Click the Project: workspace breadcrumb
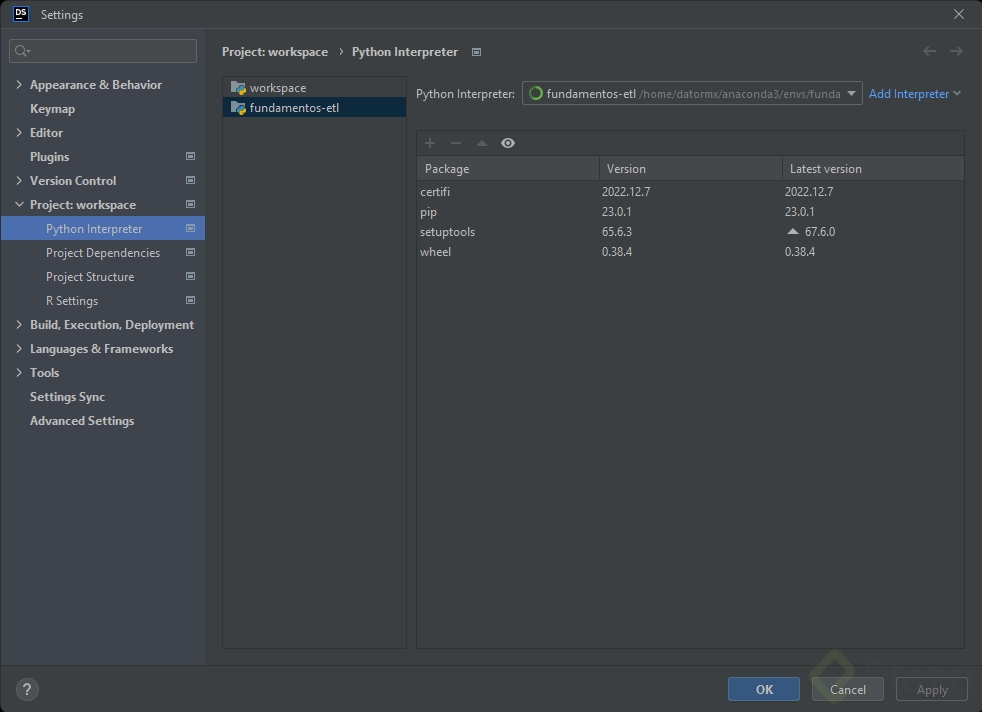Image resolution: width=982 pixels, height=712 pixels. [x=275, y=51]
